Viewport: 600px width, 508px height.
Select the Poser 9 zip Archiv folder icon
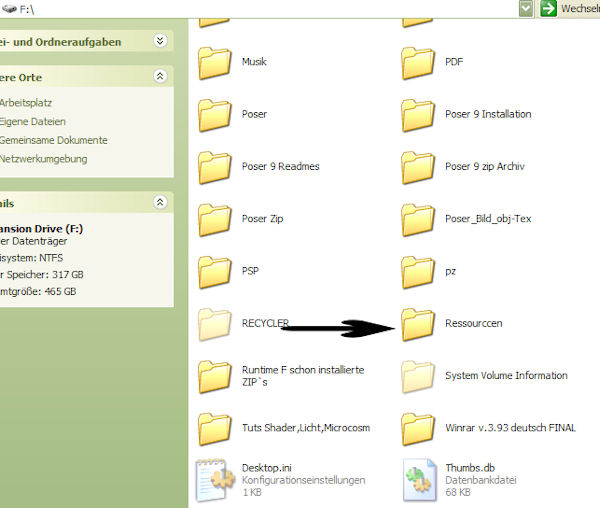418,168
